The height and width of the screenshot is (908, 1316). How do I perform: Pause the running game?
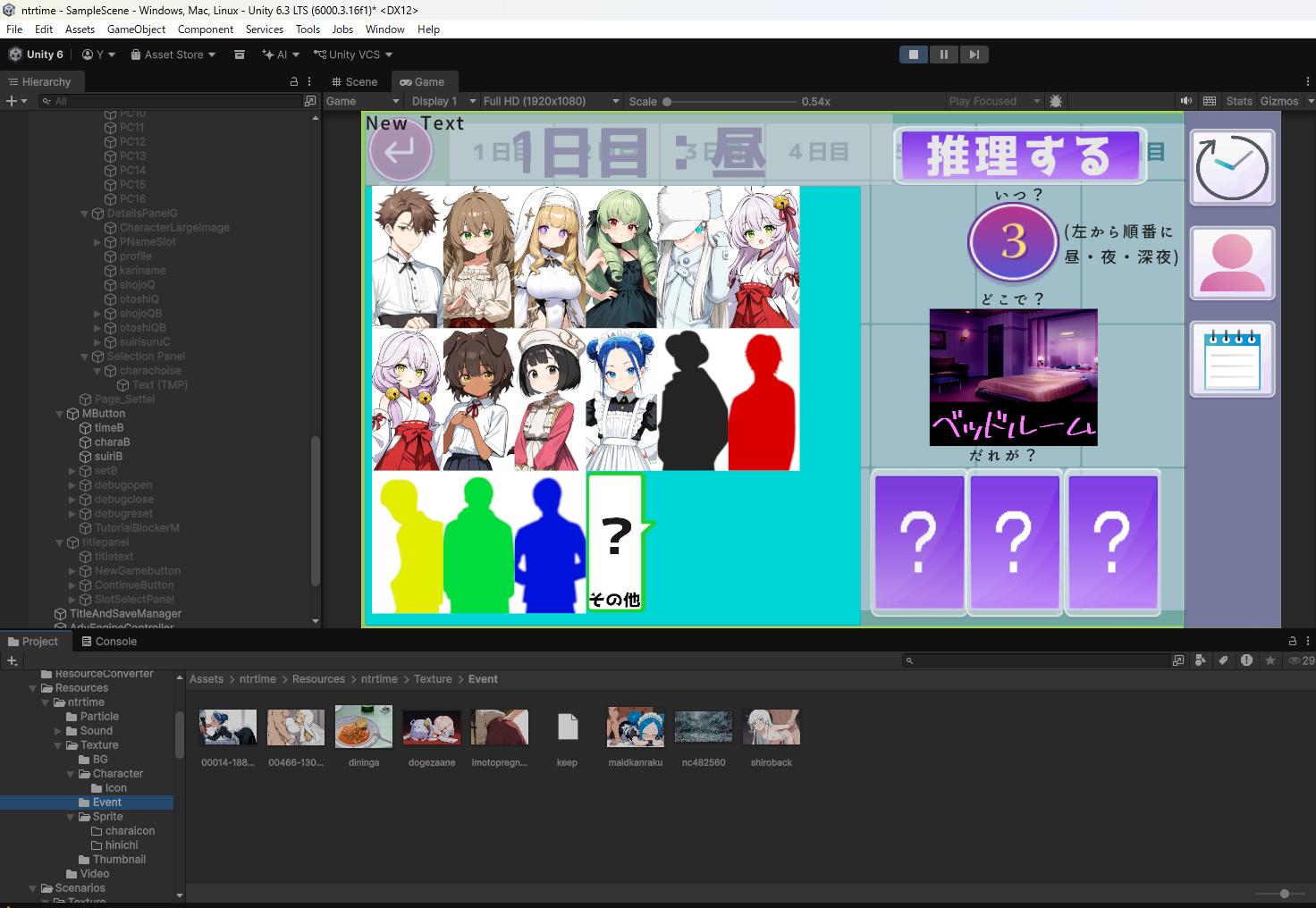944,55
